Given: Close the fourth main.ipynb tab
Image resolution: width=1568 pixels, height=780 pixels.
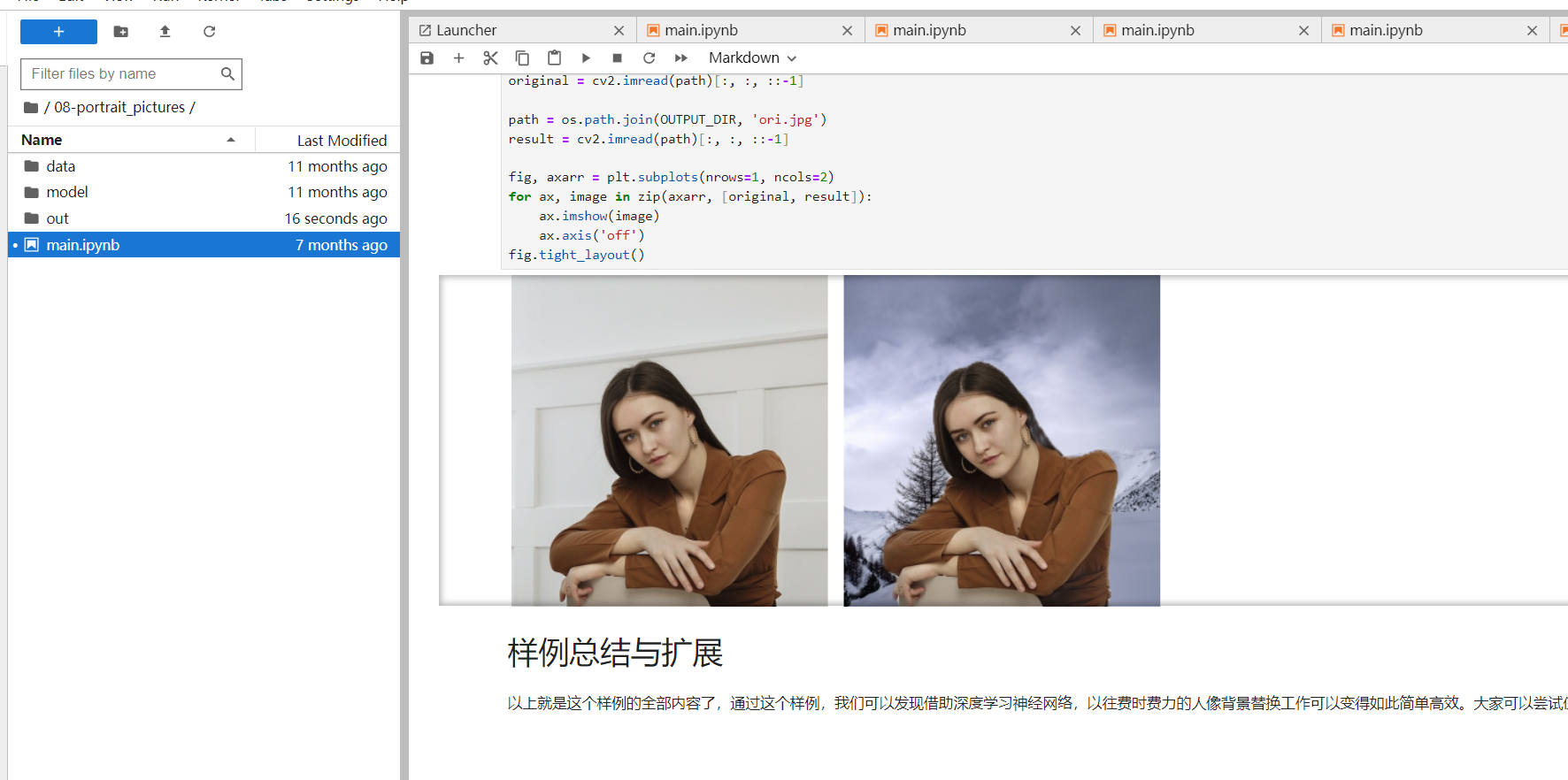Looking at the screenshot, I should [1532, 31].
